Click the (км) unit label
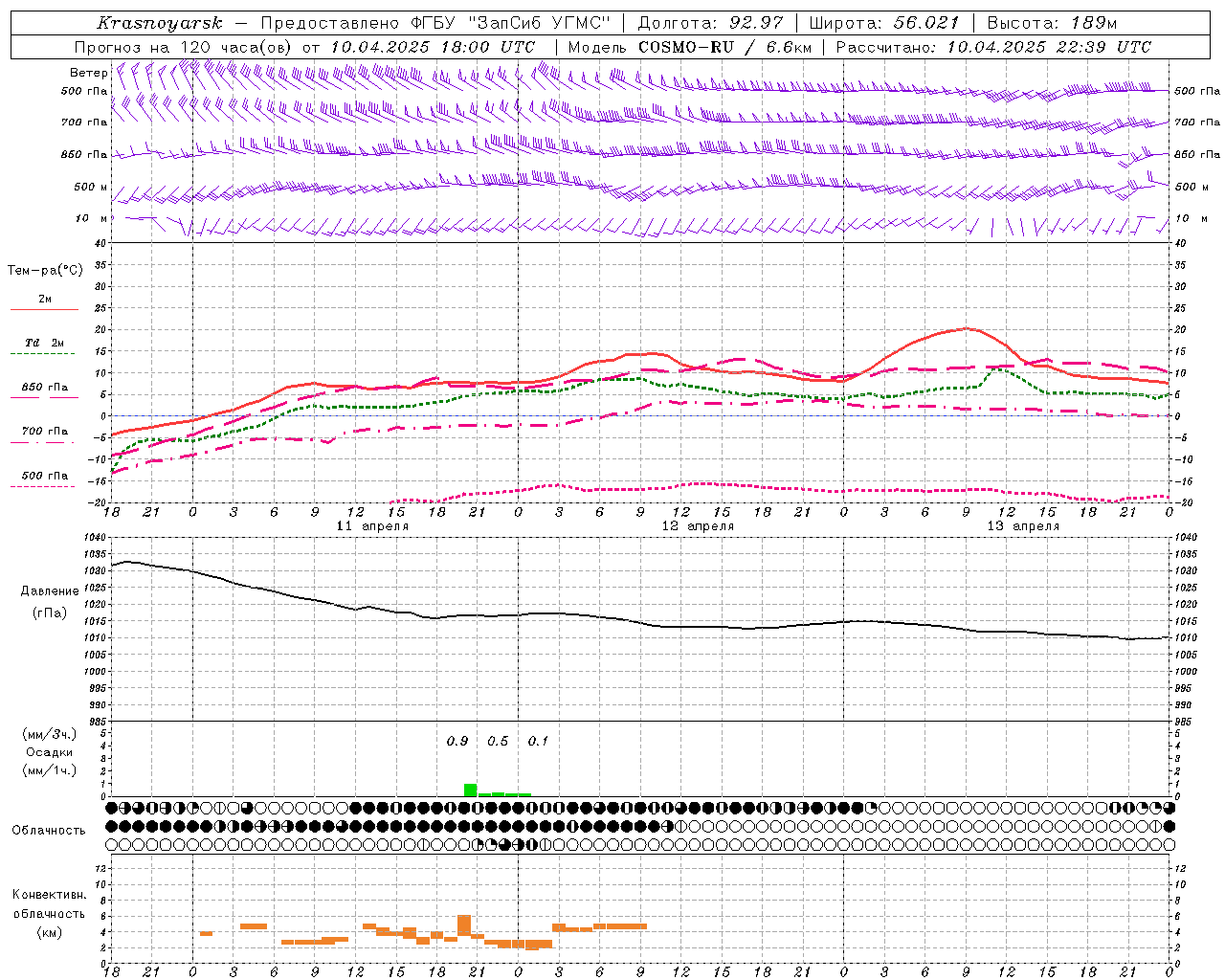The image size is (1225, 980). click(x=49, y=931)
